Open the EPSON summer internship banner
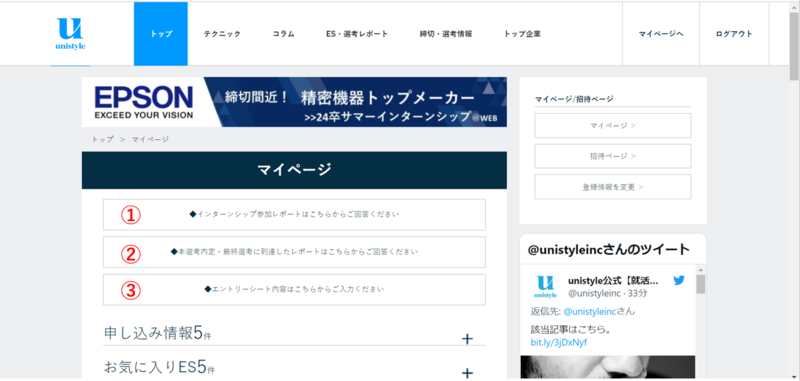This screenshot has height=381, width=800. 294,102
